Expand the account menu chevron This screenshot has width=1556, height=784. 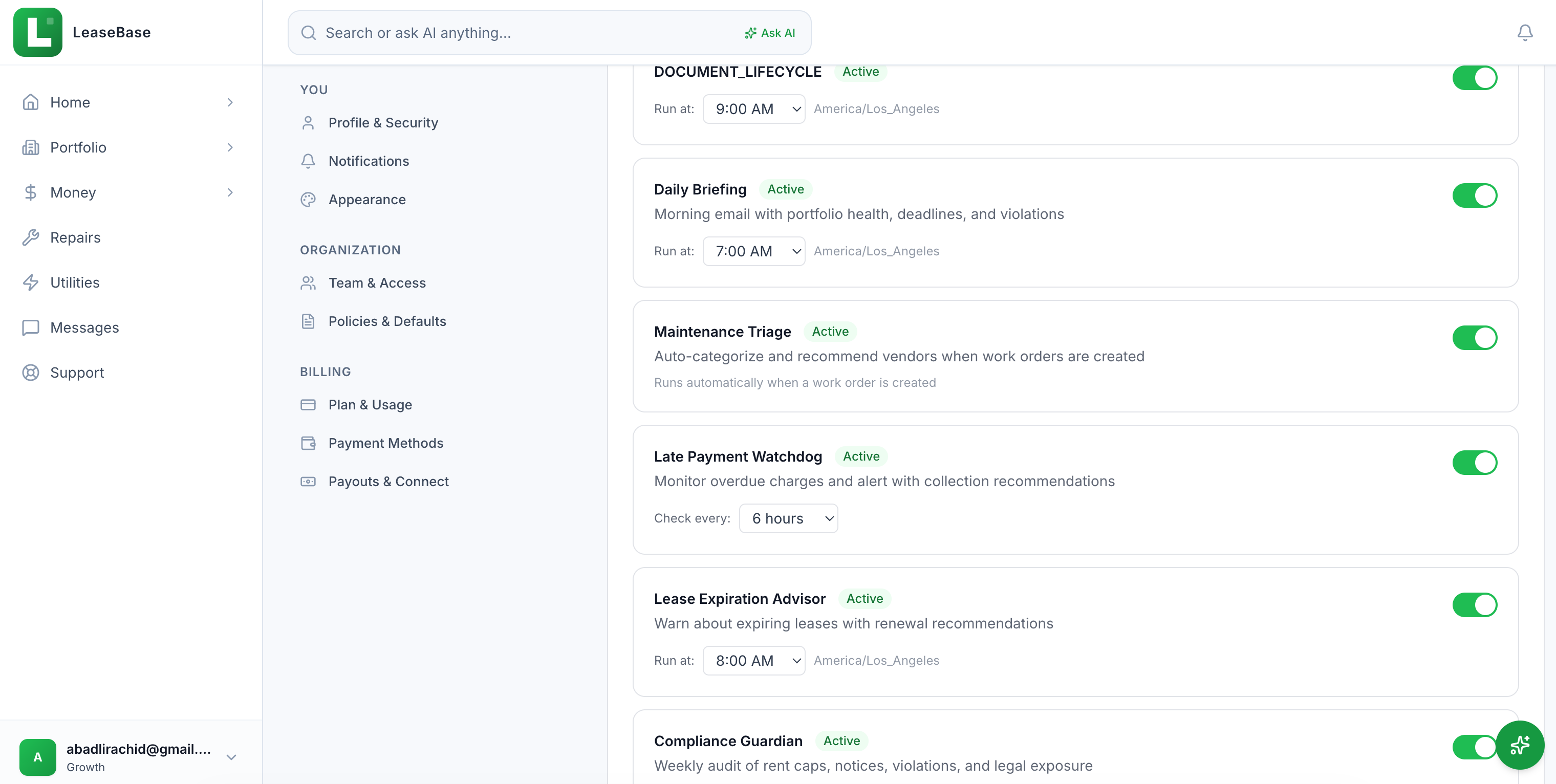(231, 757)
